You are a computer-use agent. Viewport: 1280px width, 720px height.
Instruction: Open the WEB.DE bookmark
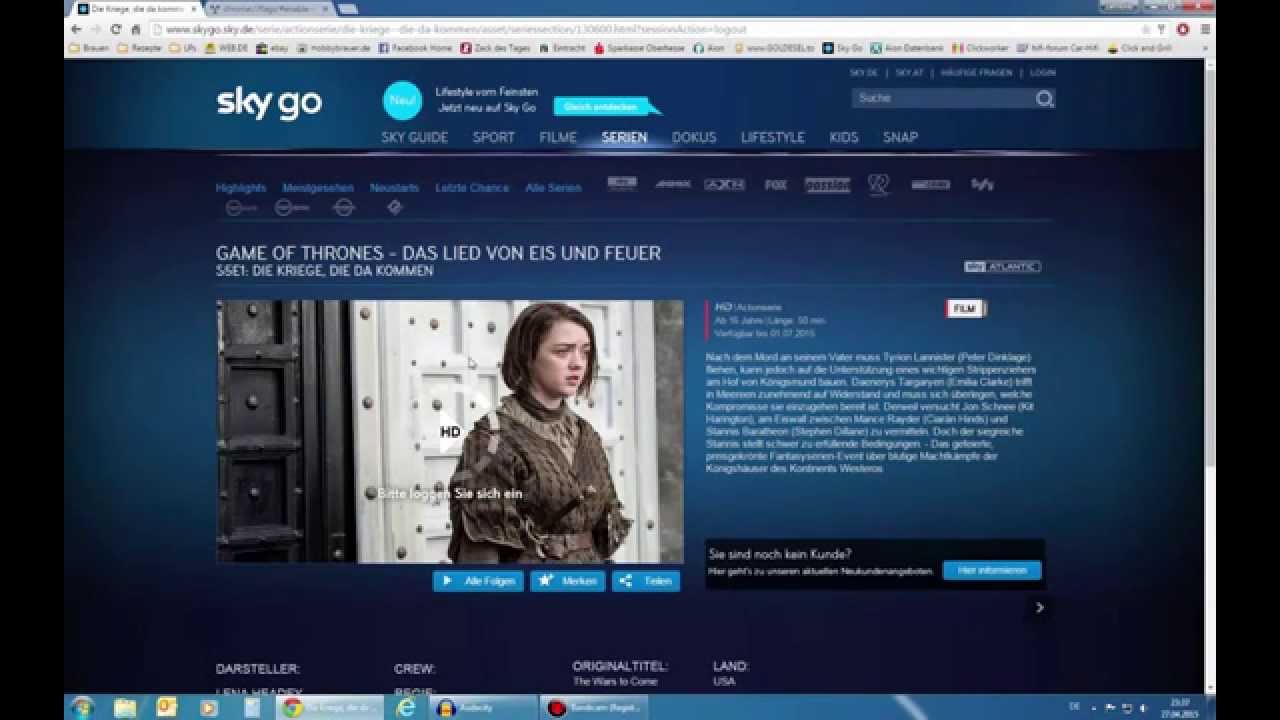coord(225,47)
